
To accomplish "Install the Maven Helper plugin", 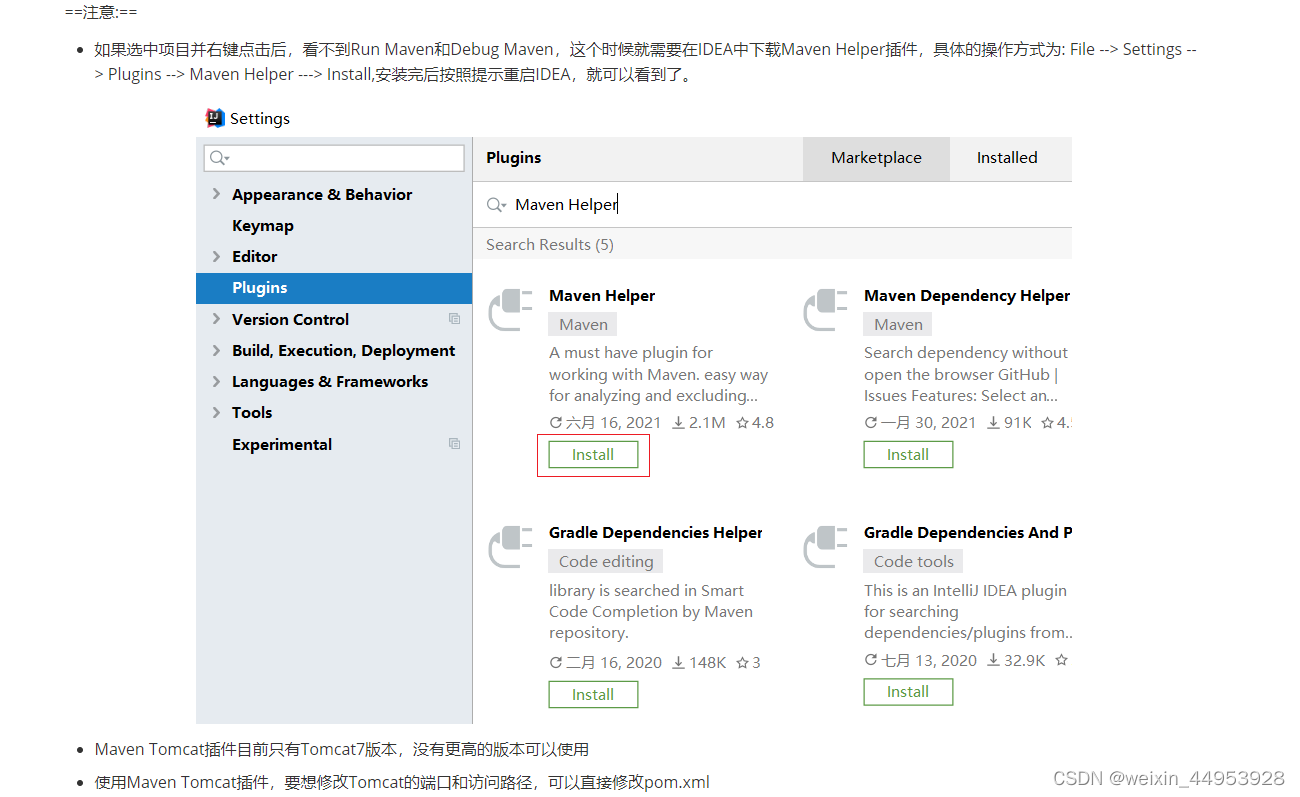I will click(x=593, y=455).
